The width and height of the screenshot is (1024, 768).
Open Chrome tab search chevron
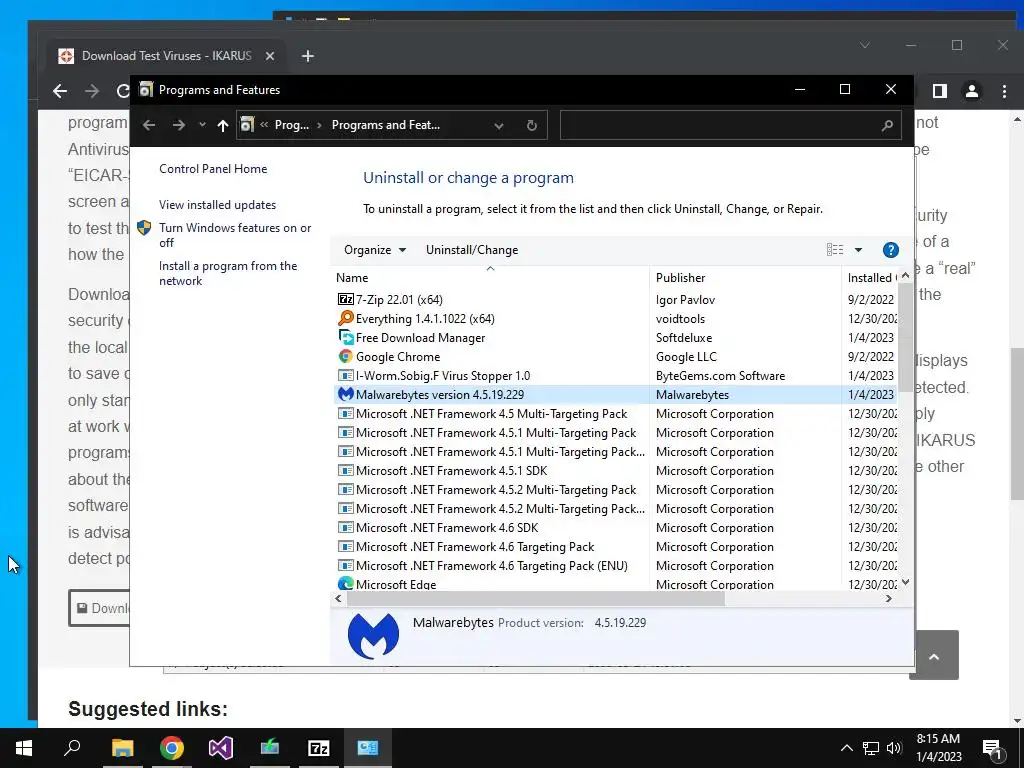865,45
